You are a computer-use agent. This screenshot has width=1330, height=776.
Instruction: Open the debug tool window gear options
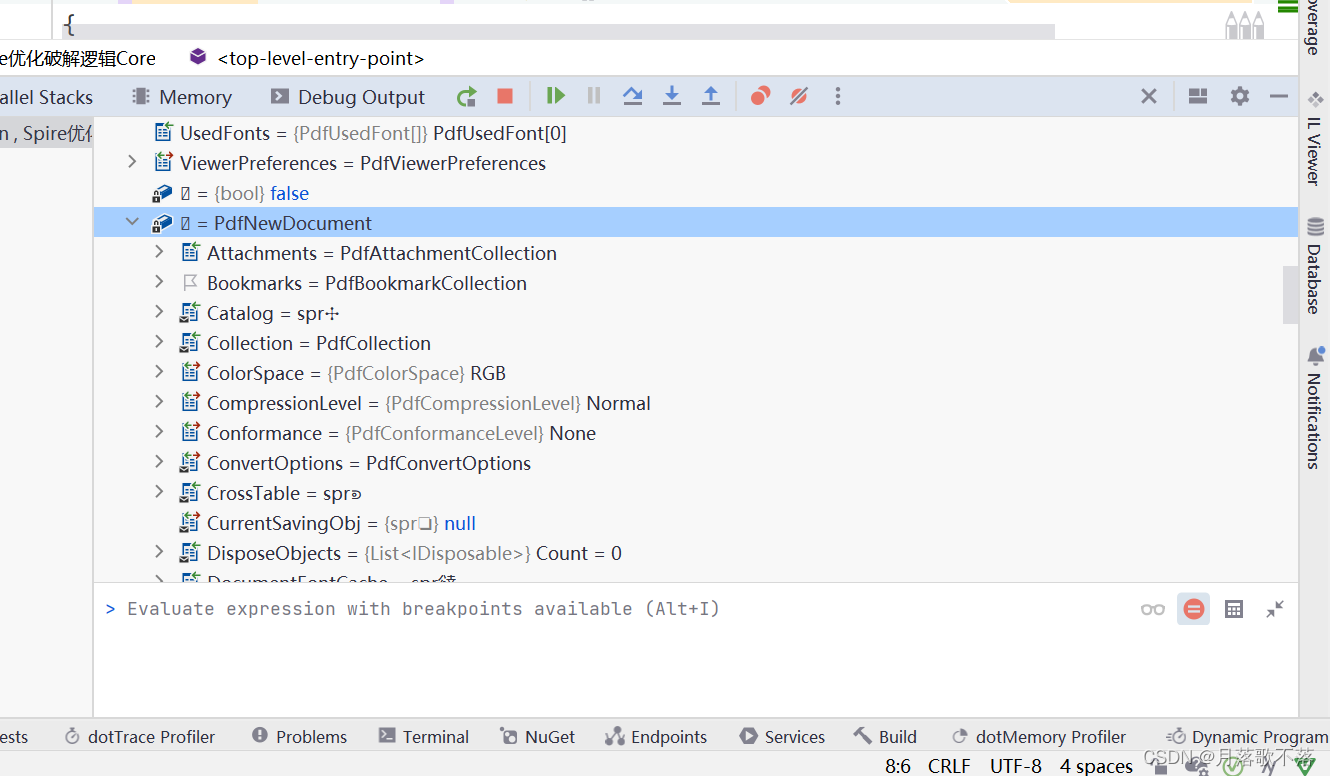pyautogui.click(x=1240, y=96)
